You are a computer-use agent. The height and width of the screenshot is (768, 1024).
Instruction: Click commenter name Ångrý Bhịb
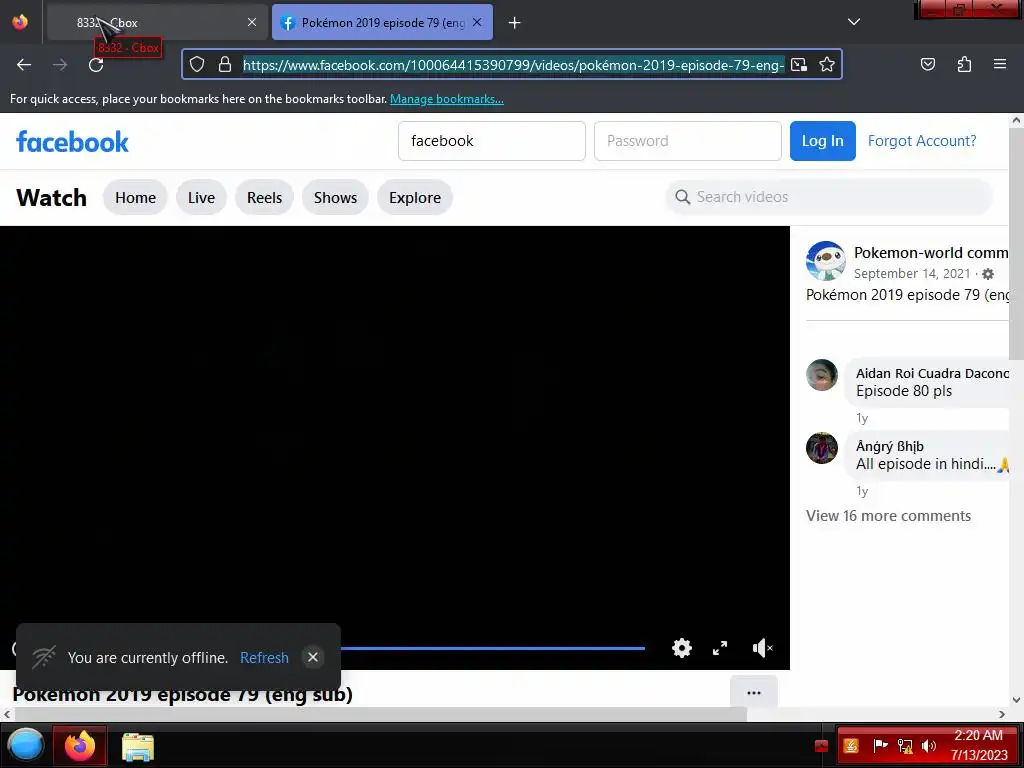889,446
